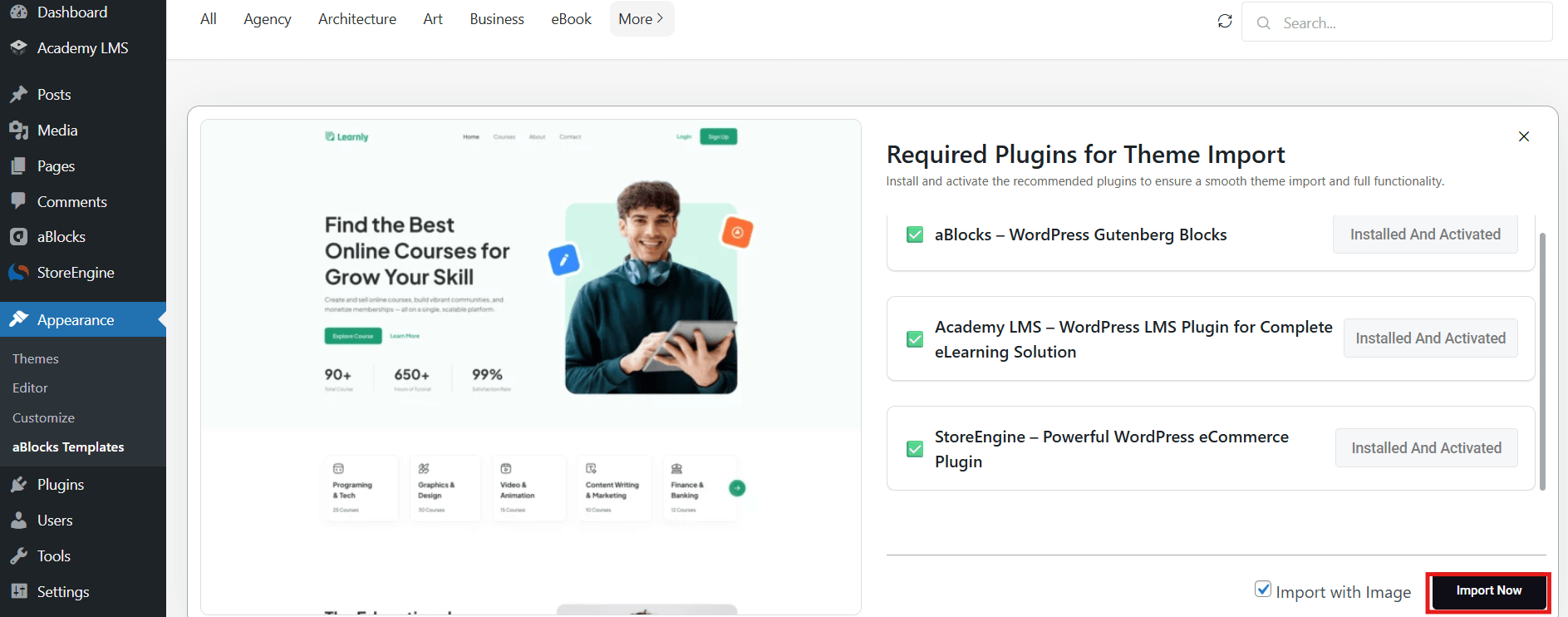
Task: Click aBlocks Installed And Activated button
Action: pos(1425,234)
